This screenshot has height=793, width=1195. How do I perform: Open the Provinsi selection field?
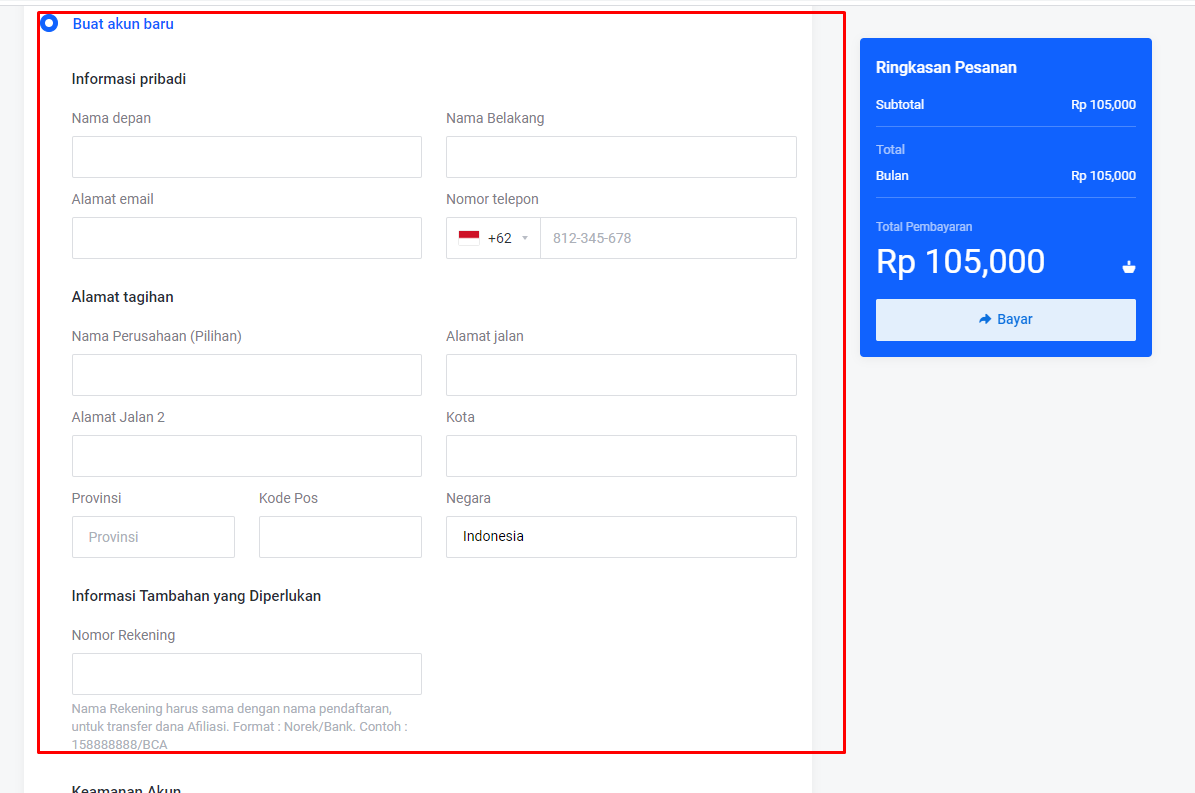coord(153,537)
